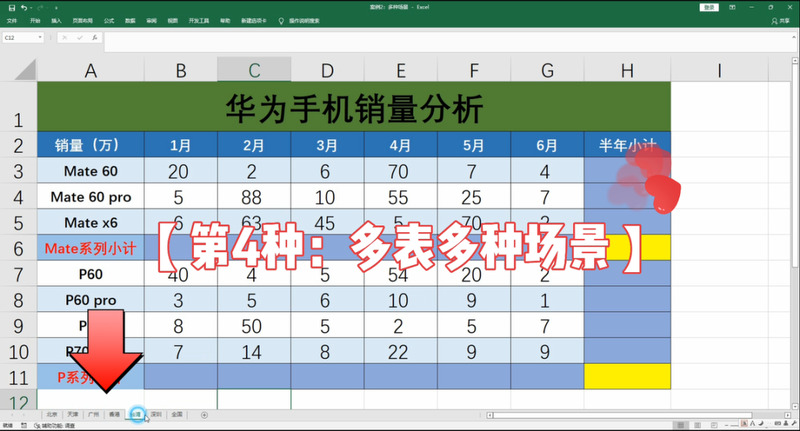Viewport: 800px width, 431px height.
Task: Click the select-all corner triangle
Action: (x=25, y=70)
